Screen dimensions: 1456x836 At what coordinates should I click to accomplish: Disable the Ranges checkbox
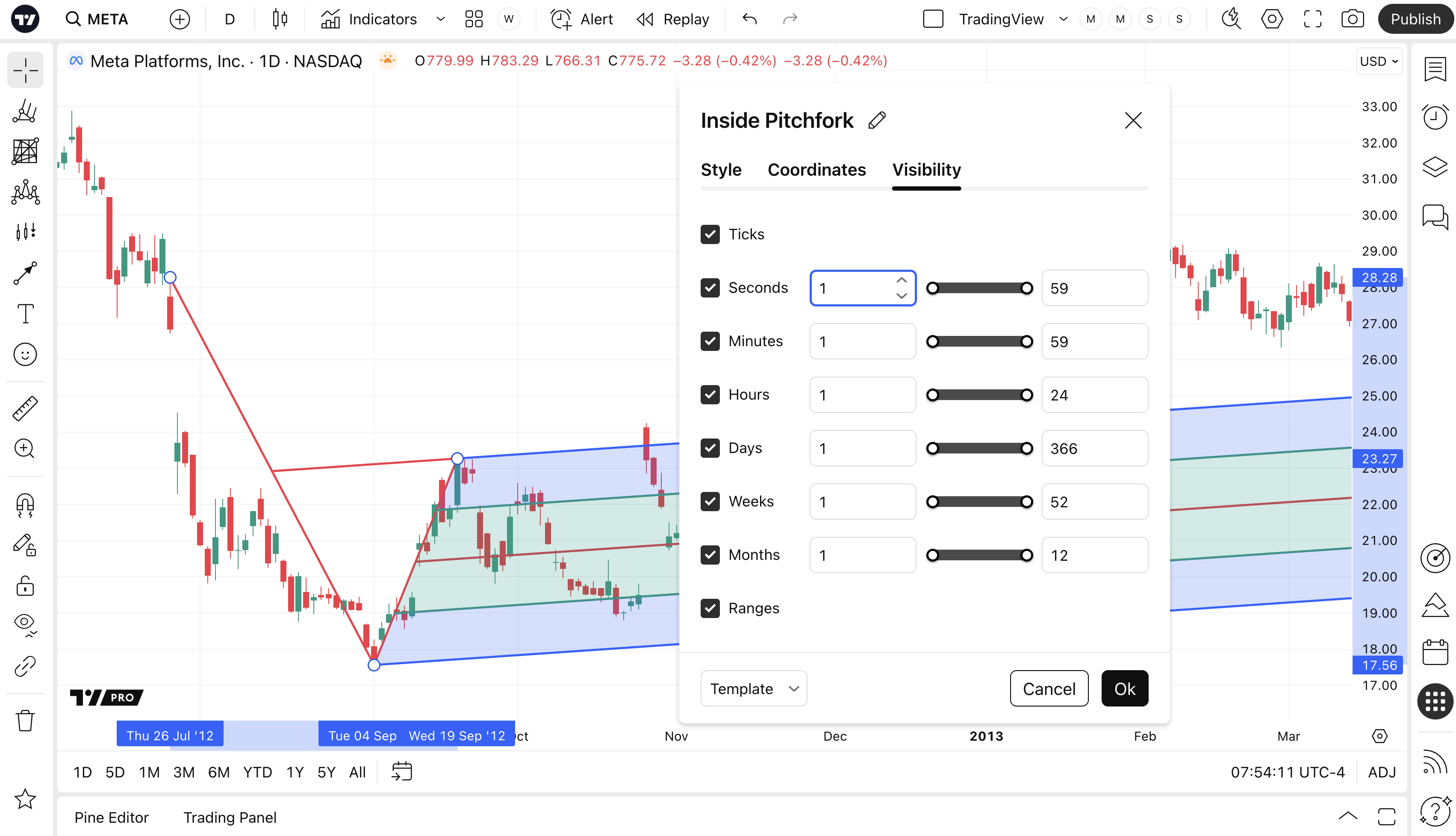pyautogui.click(x=710, y=608)
